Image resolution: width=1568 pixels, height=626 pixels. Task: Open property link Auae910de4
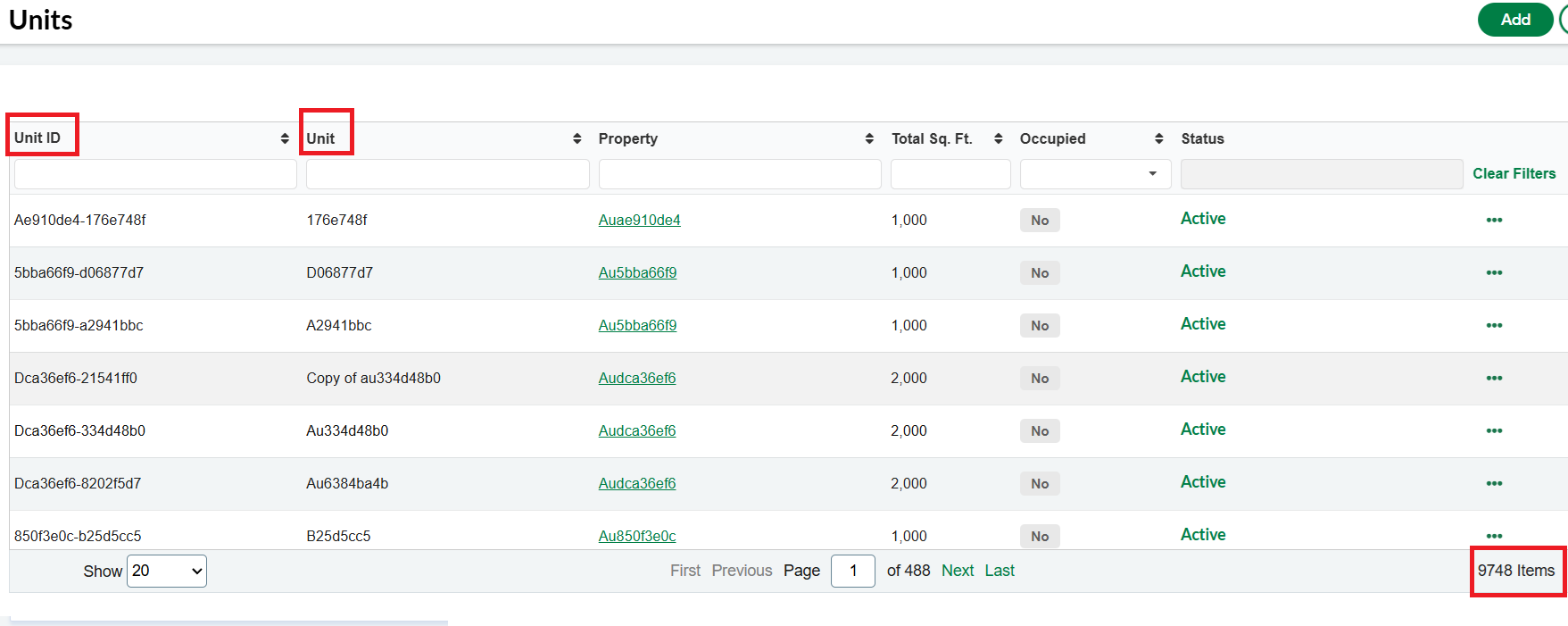point(639,220)
